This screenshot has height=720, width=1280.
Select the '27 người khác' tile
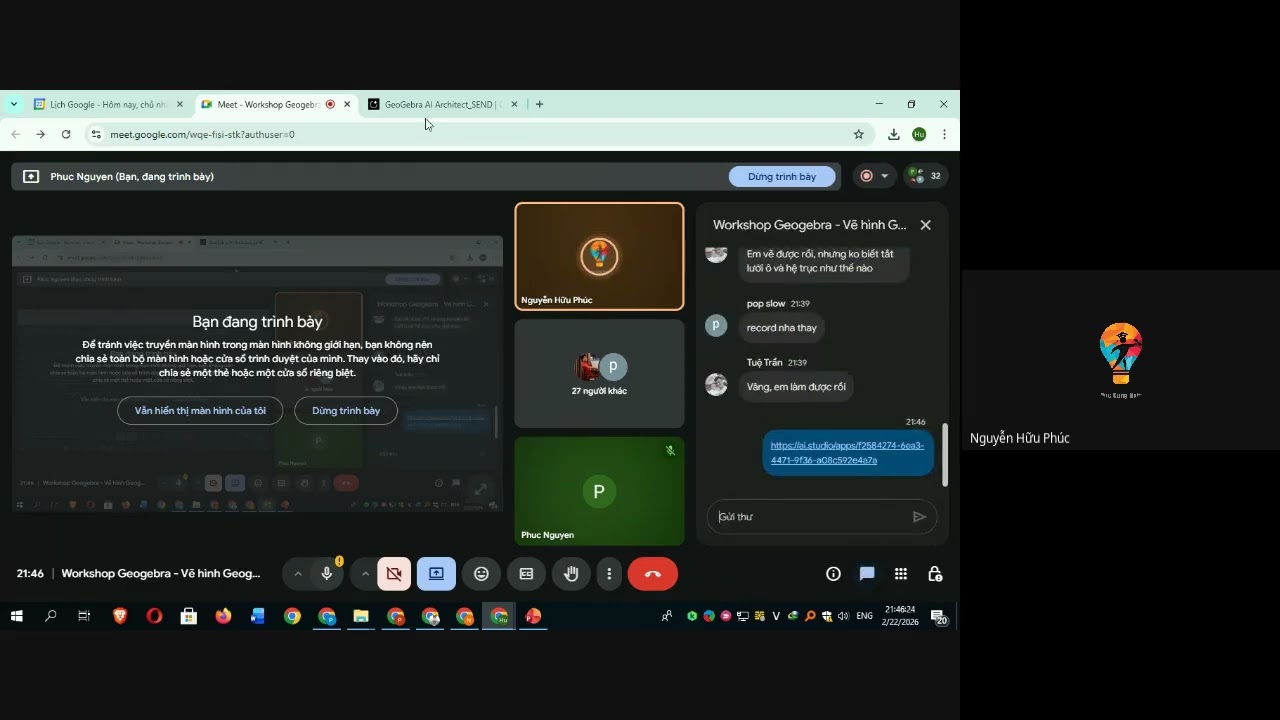click(x=599, y=373)
